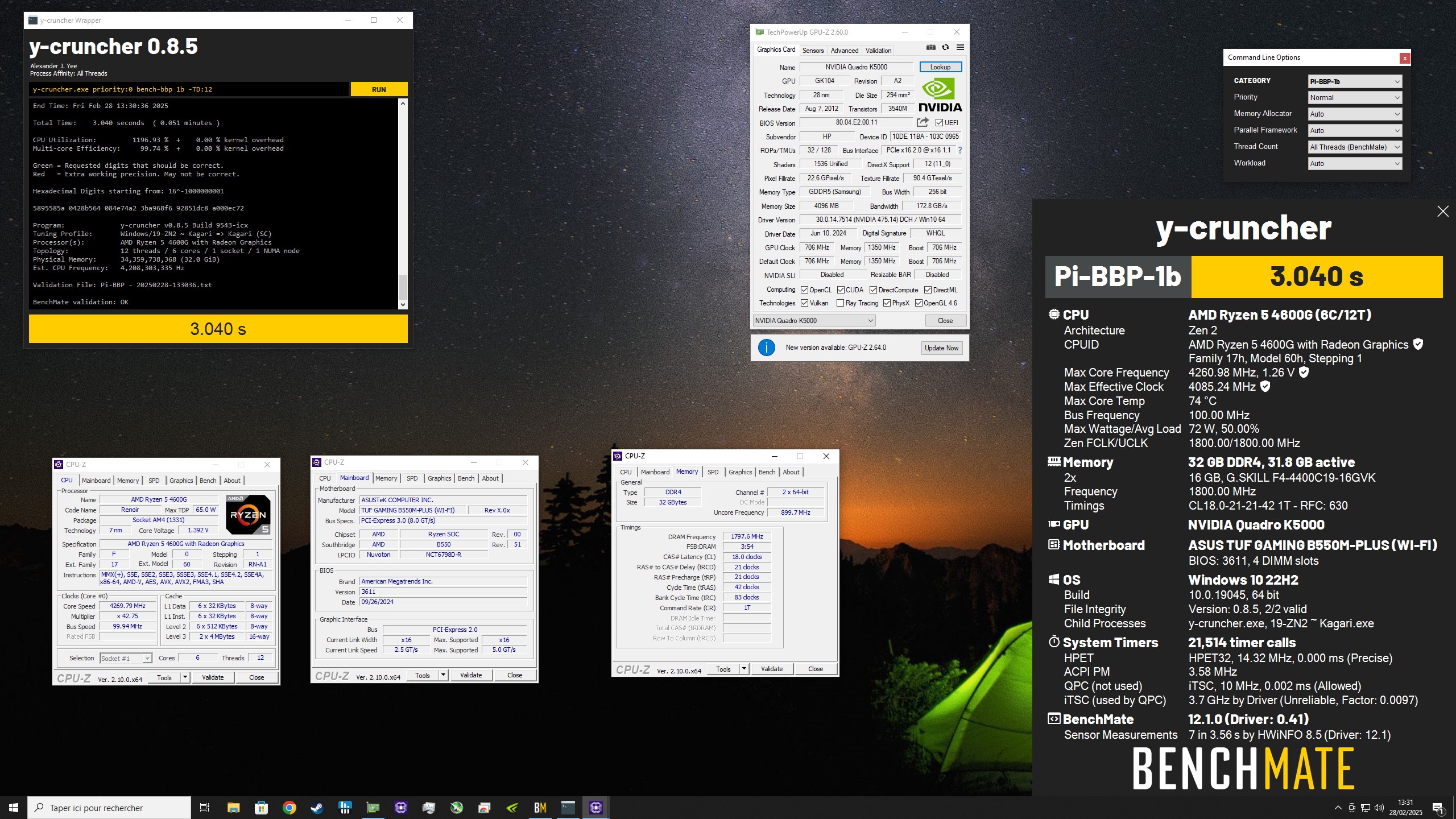Open Bench tab in the CPU-Z Mainboard window

(466, 478)
